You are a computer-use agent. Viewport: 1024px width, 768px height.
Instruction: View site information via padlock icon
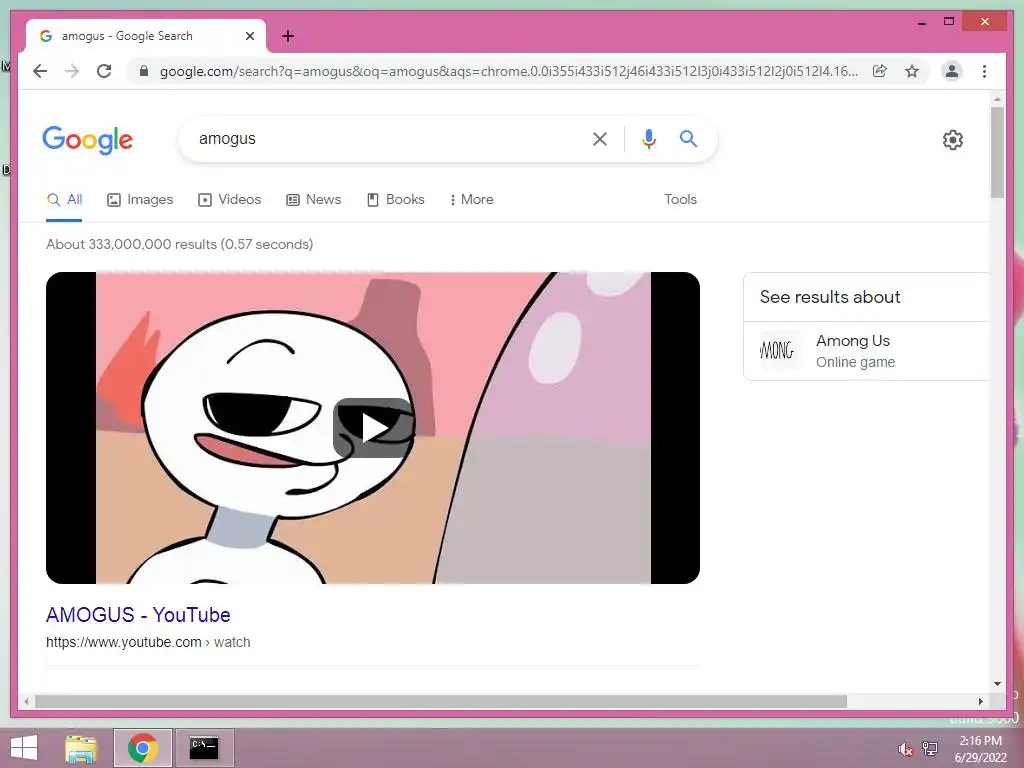[x=144, y=71]
